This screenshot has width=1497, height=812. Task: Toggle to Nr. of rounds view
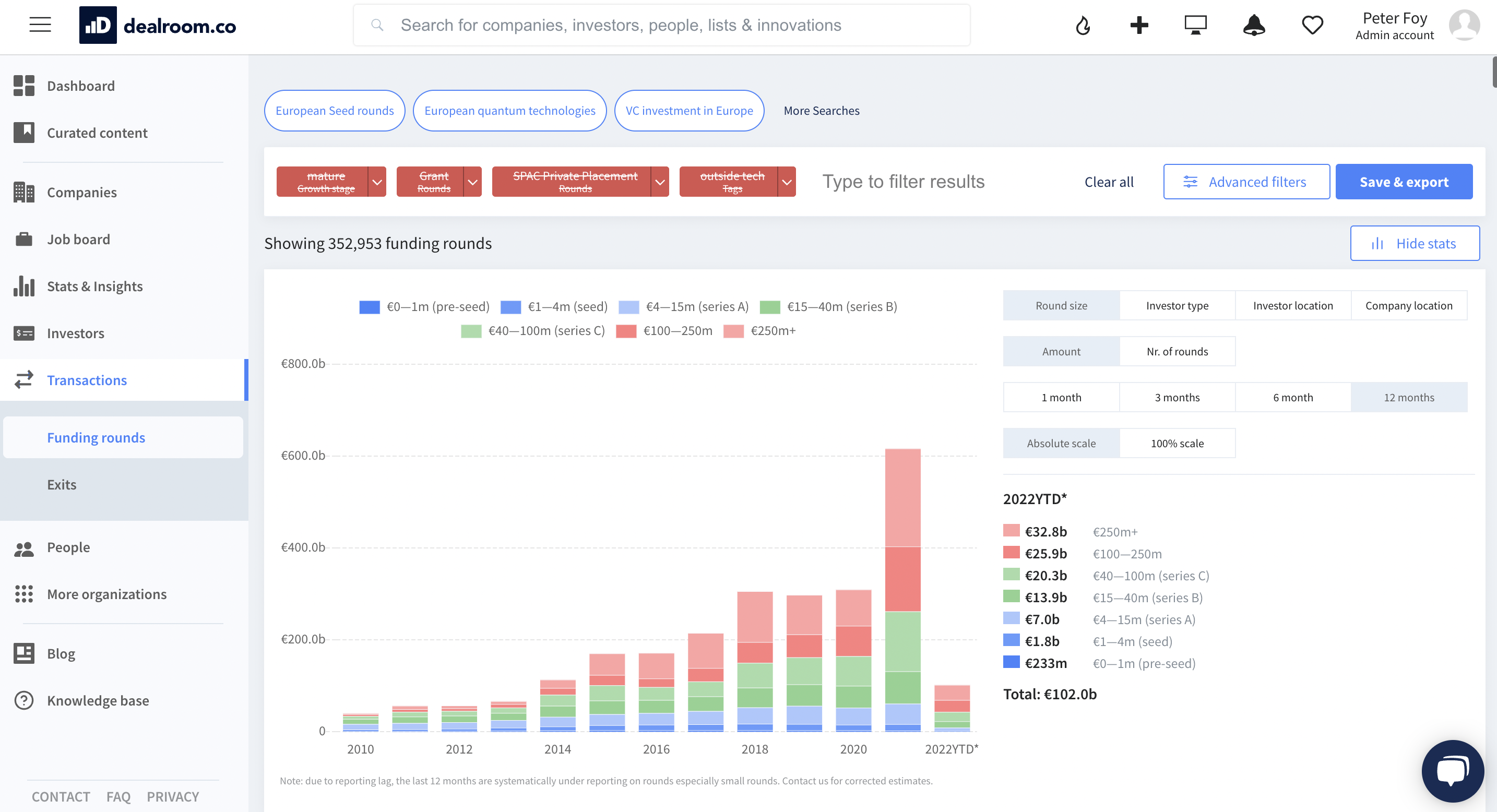click(1178, 351)
